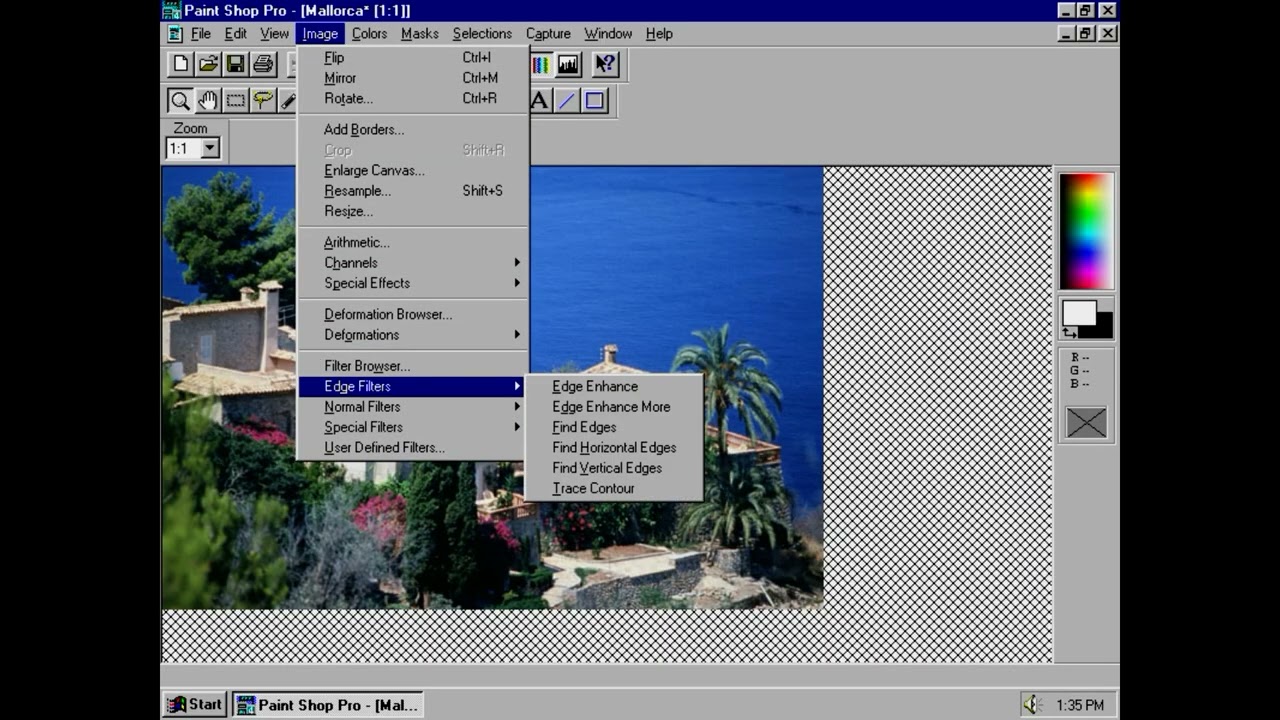Click the swap colors arrow icon
This screenshot has width=1280, height=720.
click(1069, 332)
